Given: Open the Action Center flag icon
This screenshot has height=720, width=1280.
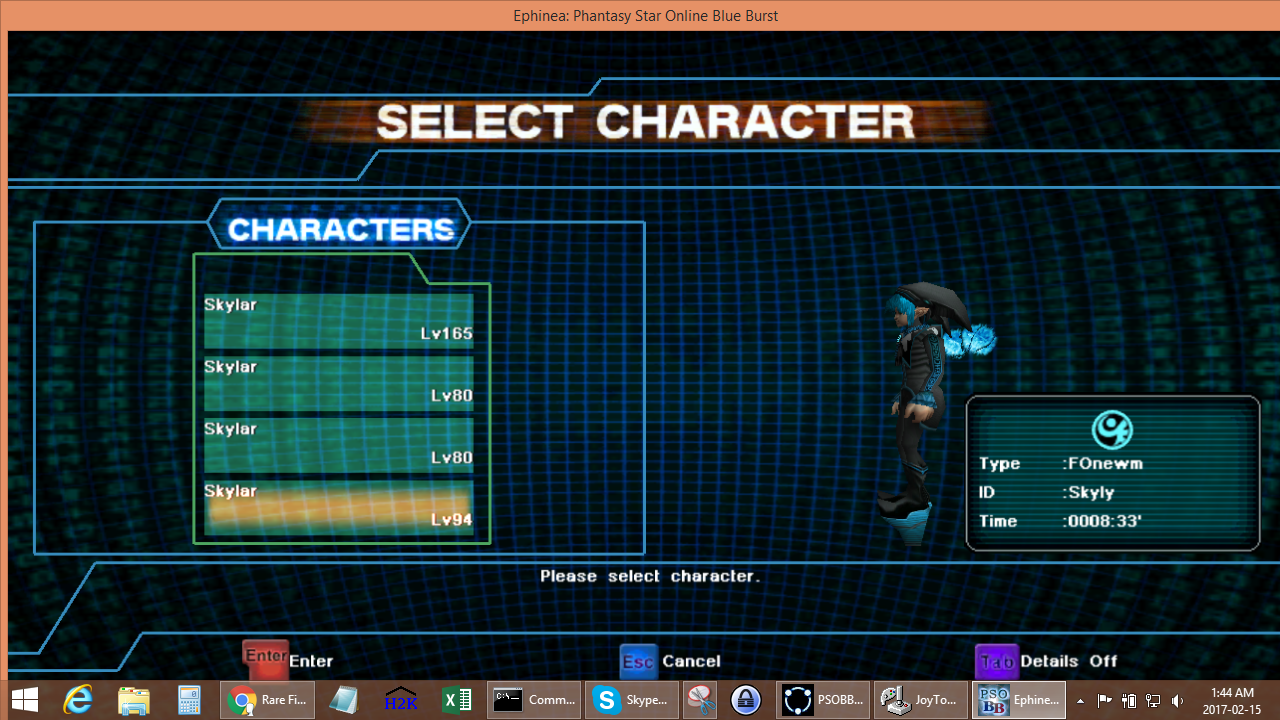Looking at the screenshot, I should point(1105,701).
